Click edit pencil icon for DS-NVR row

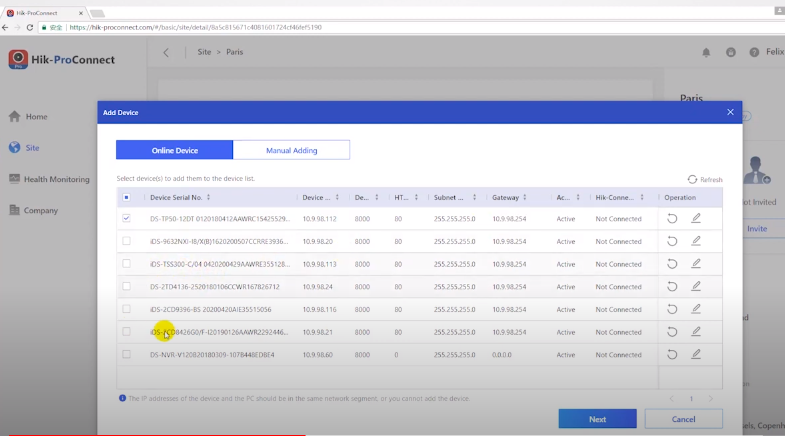[x=696, y=354]
